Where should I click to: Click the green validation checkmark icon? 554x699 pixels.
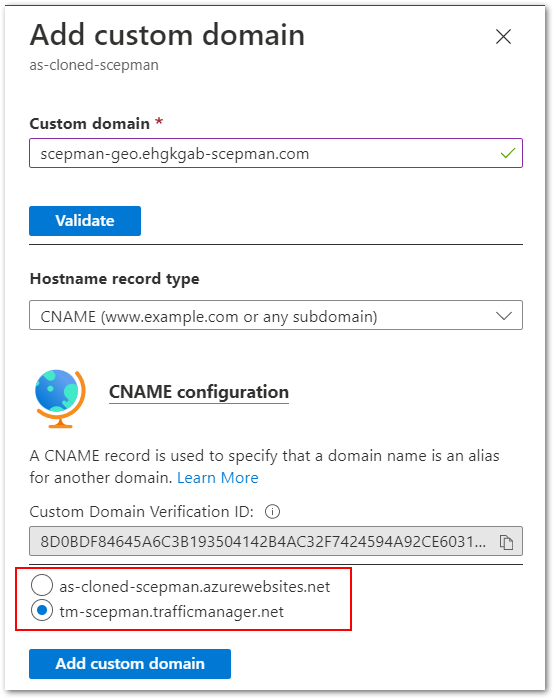pyautogui.click(x=508, y=153)
